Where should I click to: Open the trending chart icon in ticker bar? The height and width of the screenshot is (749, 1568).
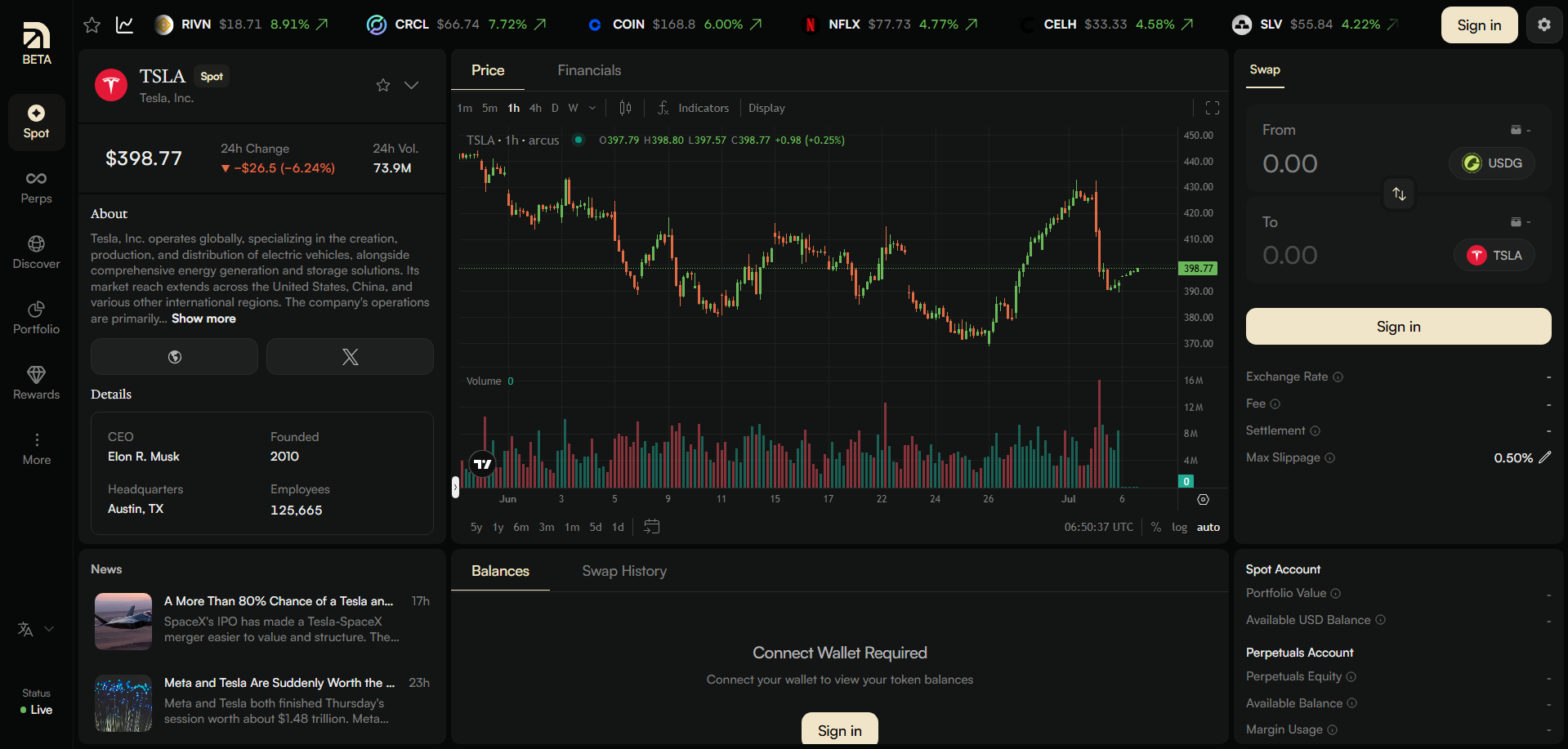click(124, 25)
